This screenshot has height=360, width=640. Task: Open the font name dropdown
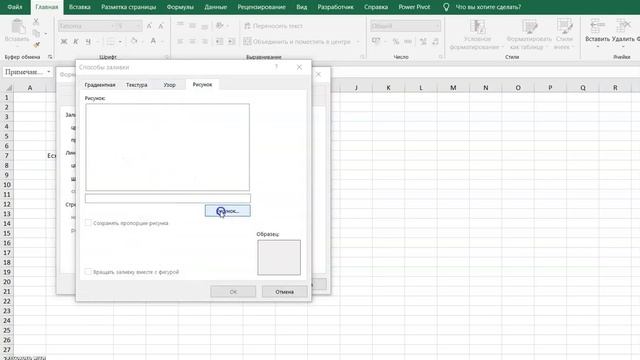pos(113,26)
